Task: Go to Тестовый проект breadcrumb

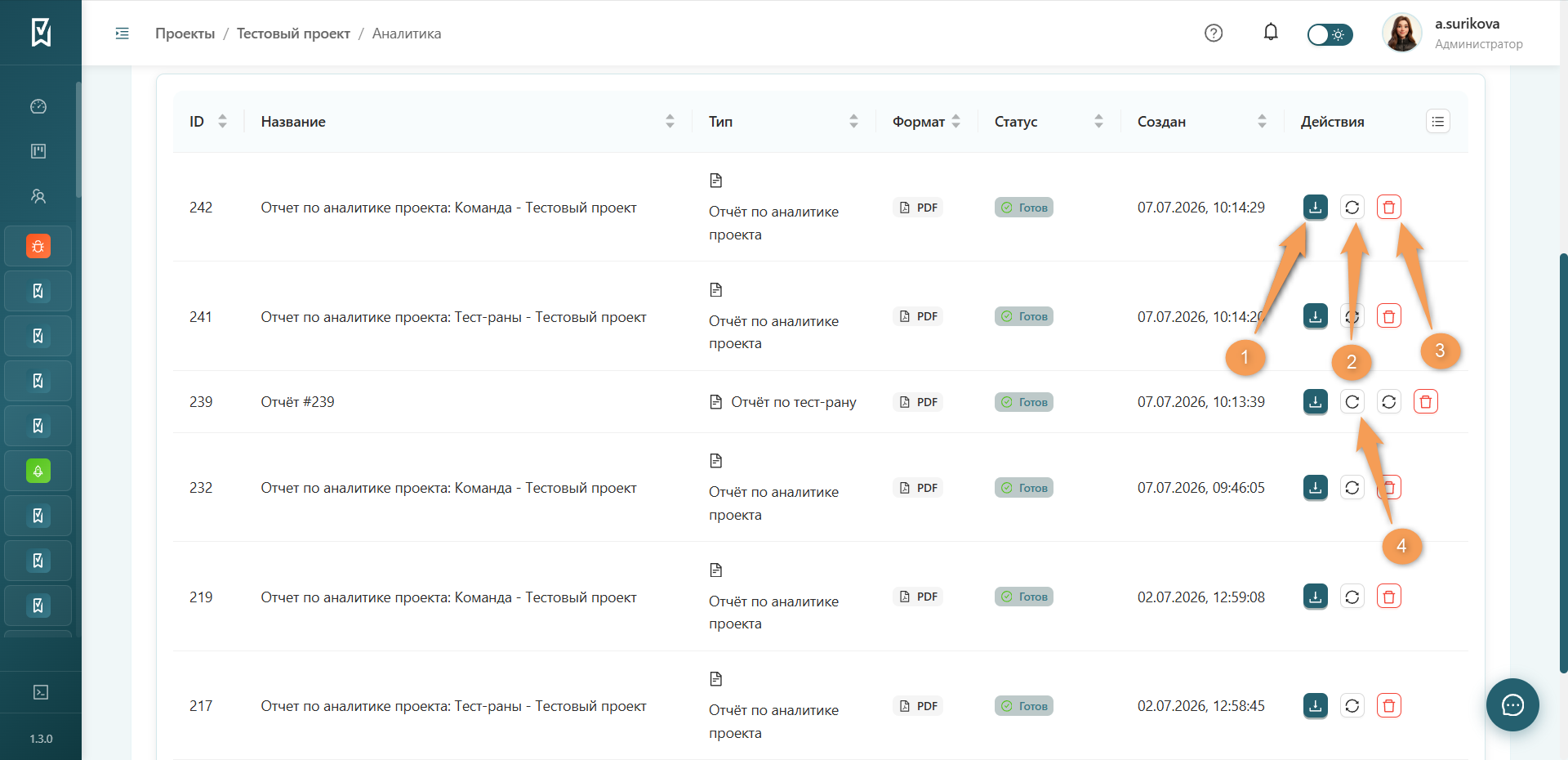Action: coord(293,34)
